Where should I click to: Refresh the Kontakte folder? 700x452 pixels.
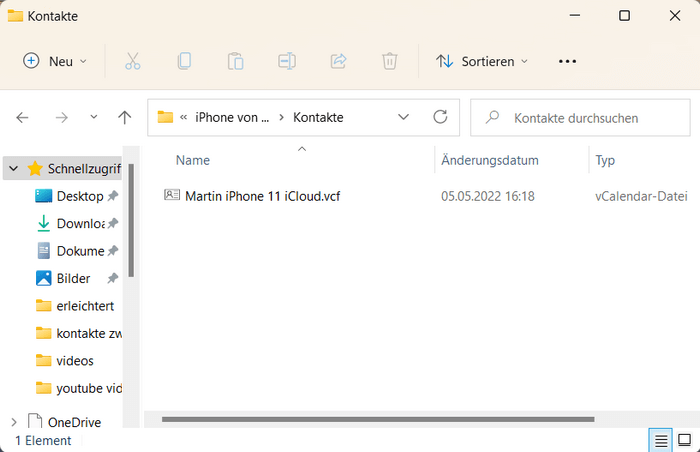click(x=440, y=117)
